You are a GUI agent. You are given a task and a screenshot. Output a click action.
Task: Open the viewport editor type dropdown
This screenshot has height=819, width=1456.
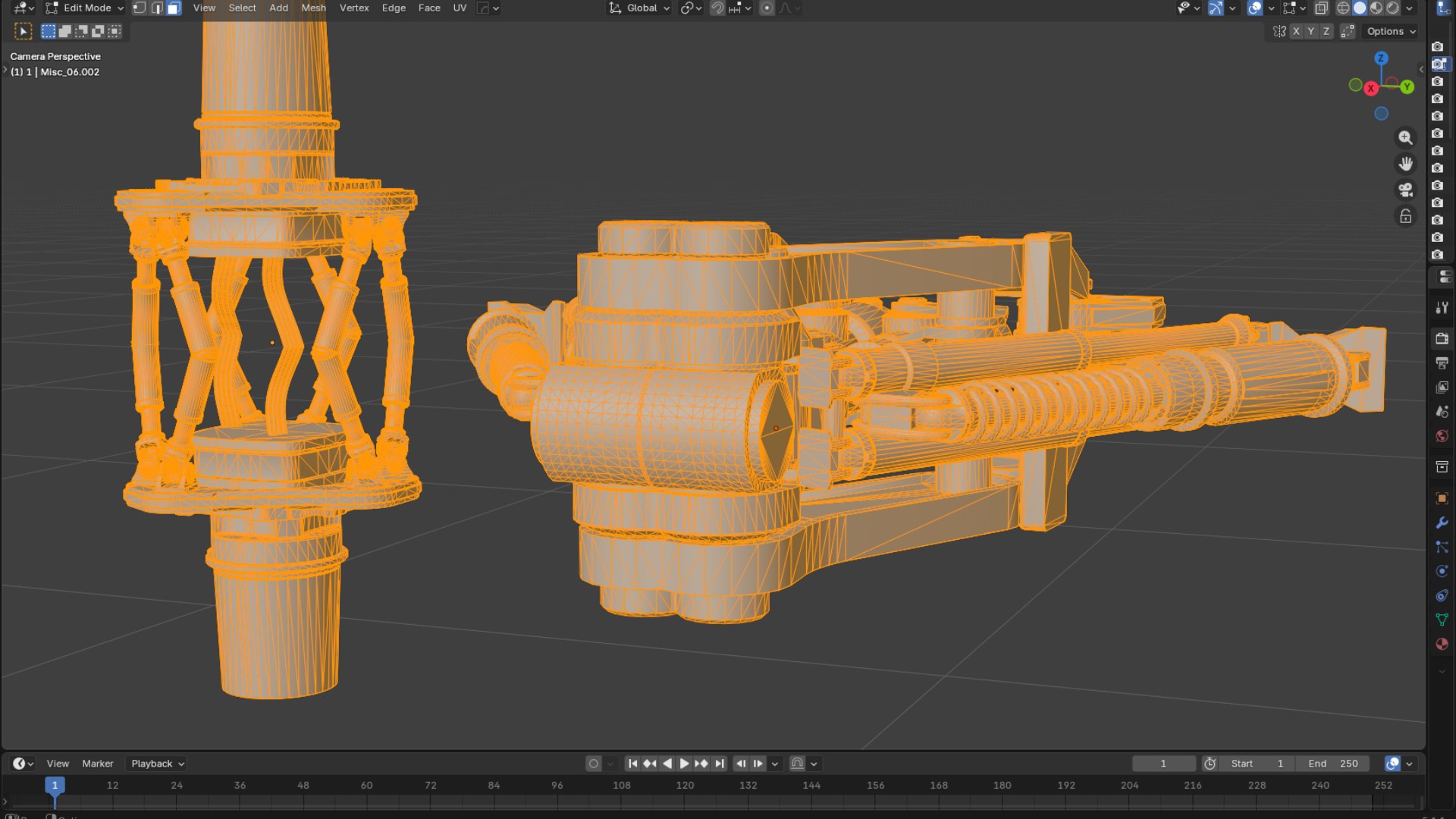(x=24, y=8)
